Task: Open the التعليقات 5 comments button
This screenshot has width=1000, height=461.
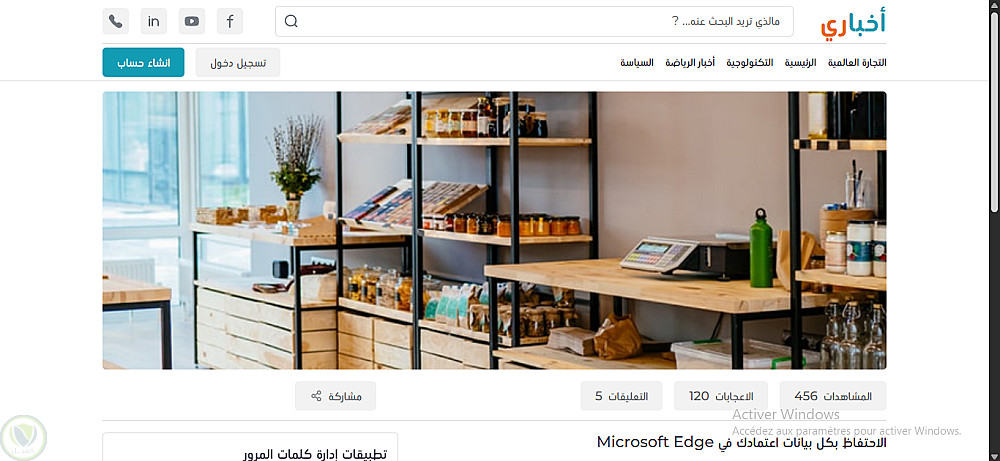Action: [621, 396]
